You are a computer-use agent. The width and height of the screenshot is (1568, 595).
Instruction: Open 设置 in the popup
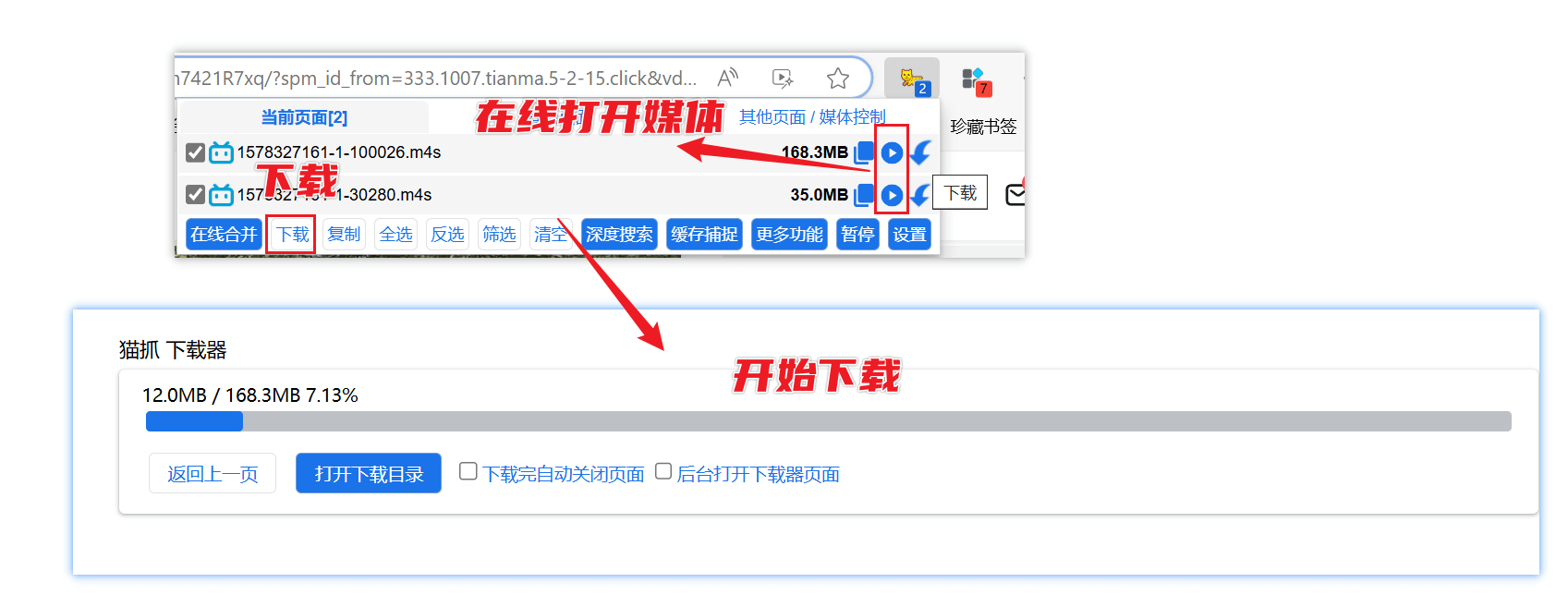pyautogui.click(x=909, y=235)
